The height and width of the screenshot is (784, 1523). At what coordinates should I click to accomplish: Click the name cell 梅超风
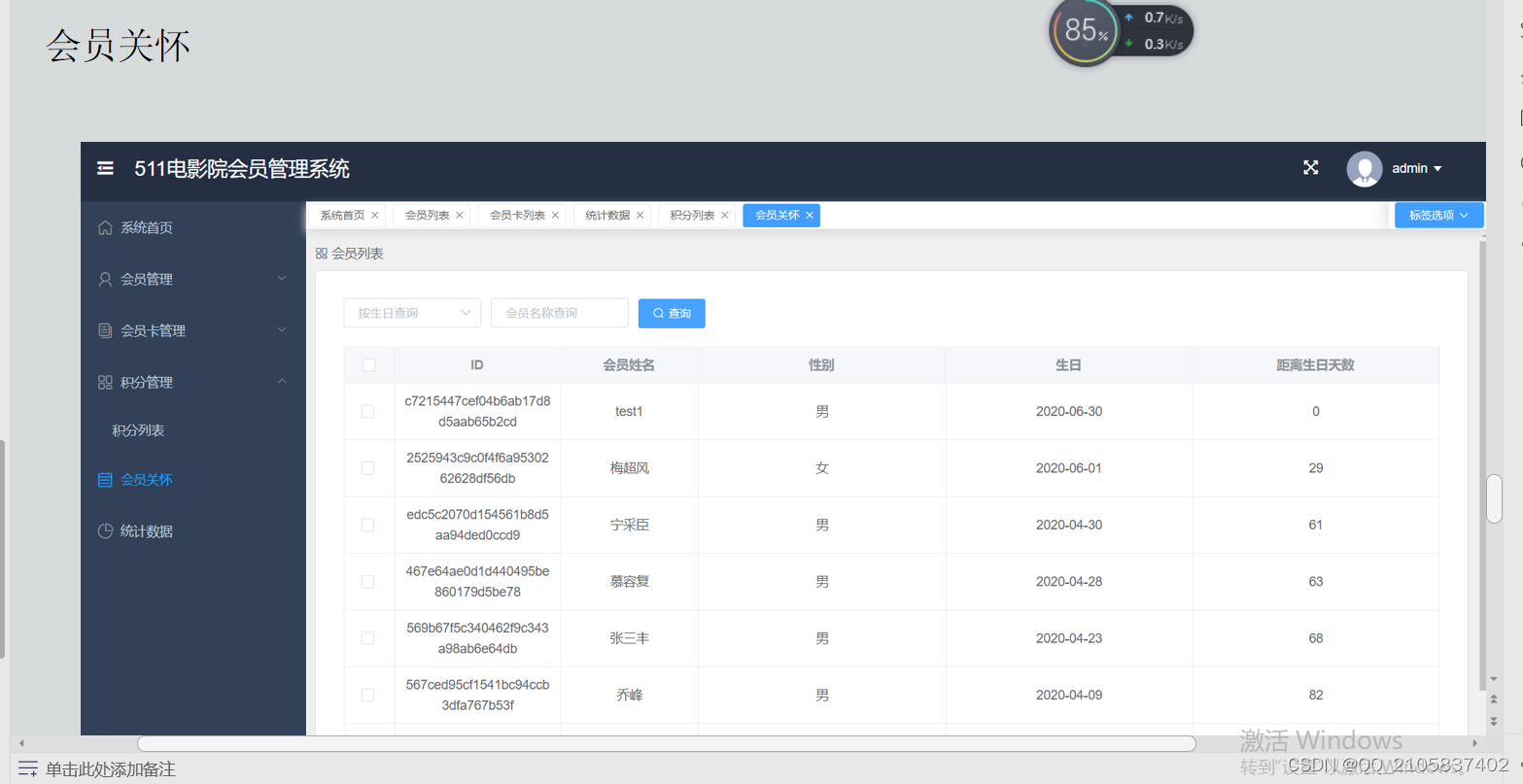click(x=629, y=468)
